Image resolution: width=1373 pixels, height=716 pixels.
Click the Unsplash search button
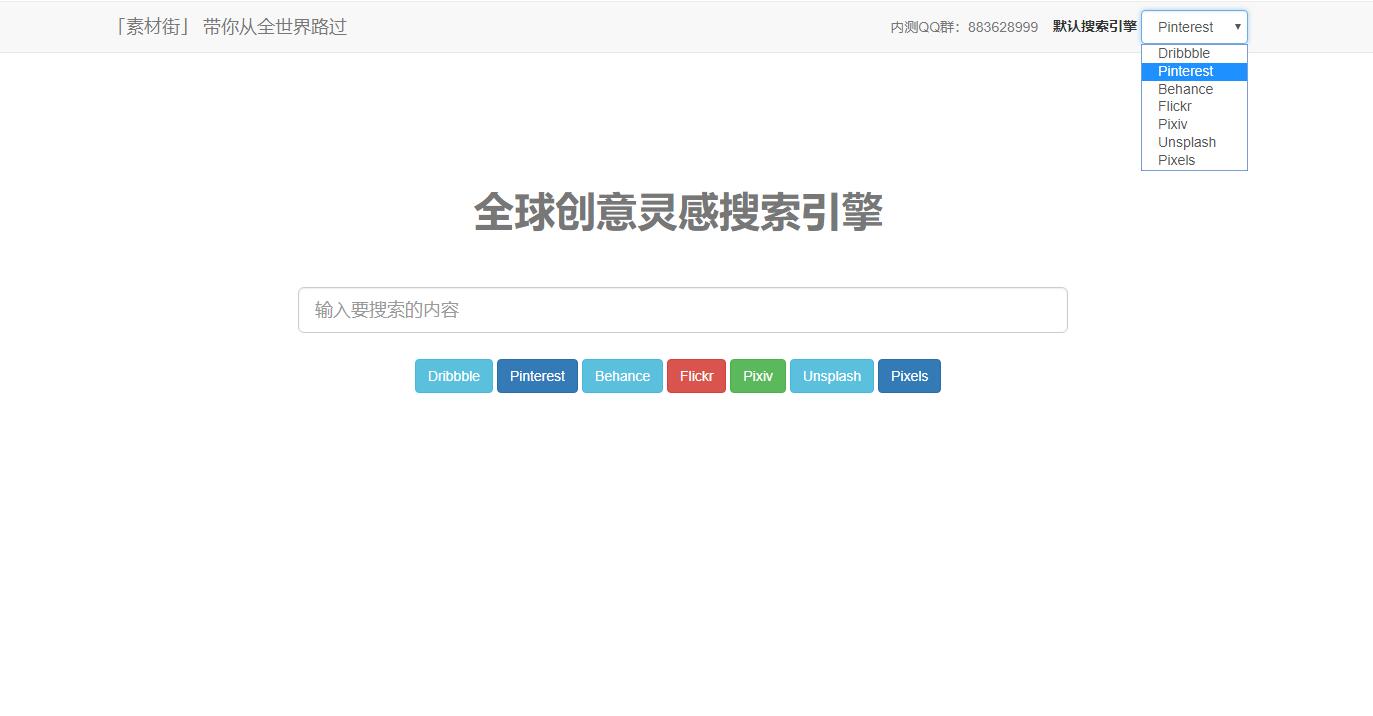point(831,375)
